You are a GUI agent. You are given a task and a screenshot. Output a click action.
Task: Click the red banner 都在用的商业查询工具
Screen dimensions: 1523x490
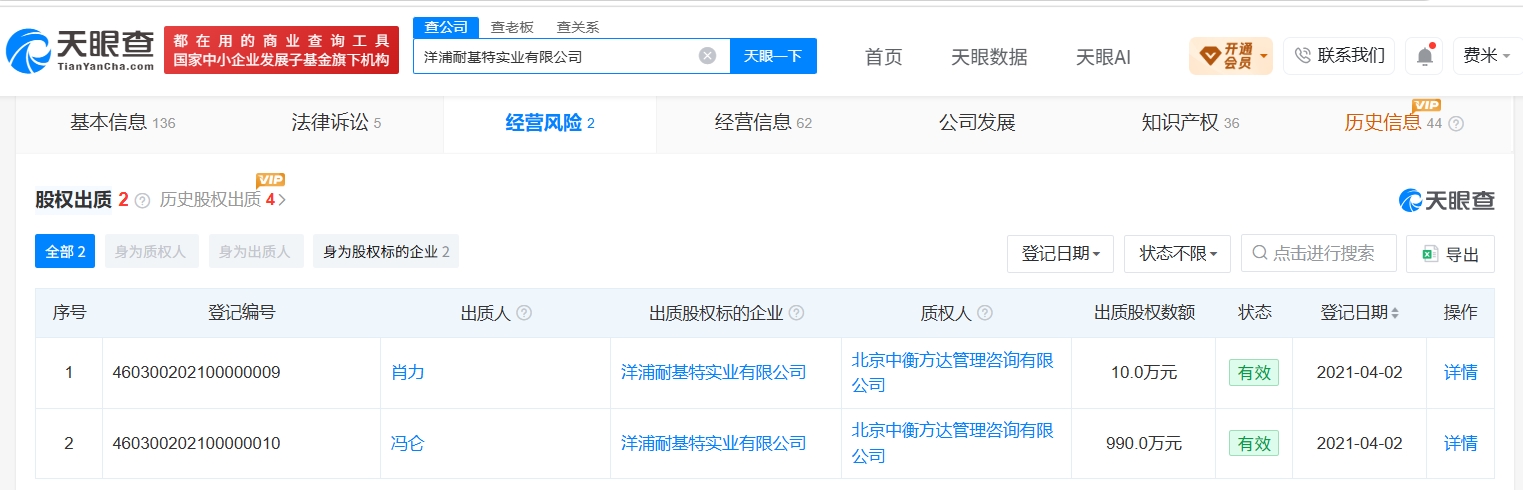281,50
